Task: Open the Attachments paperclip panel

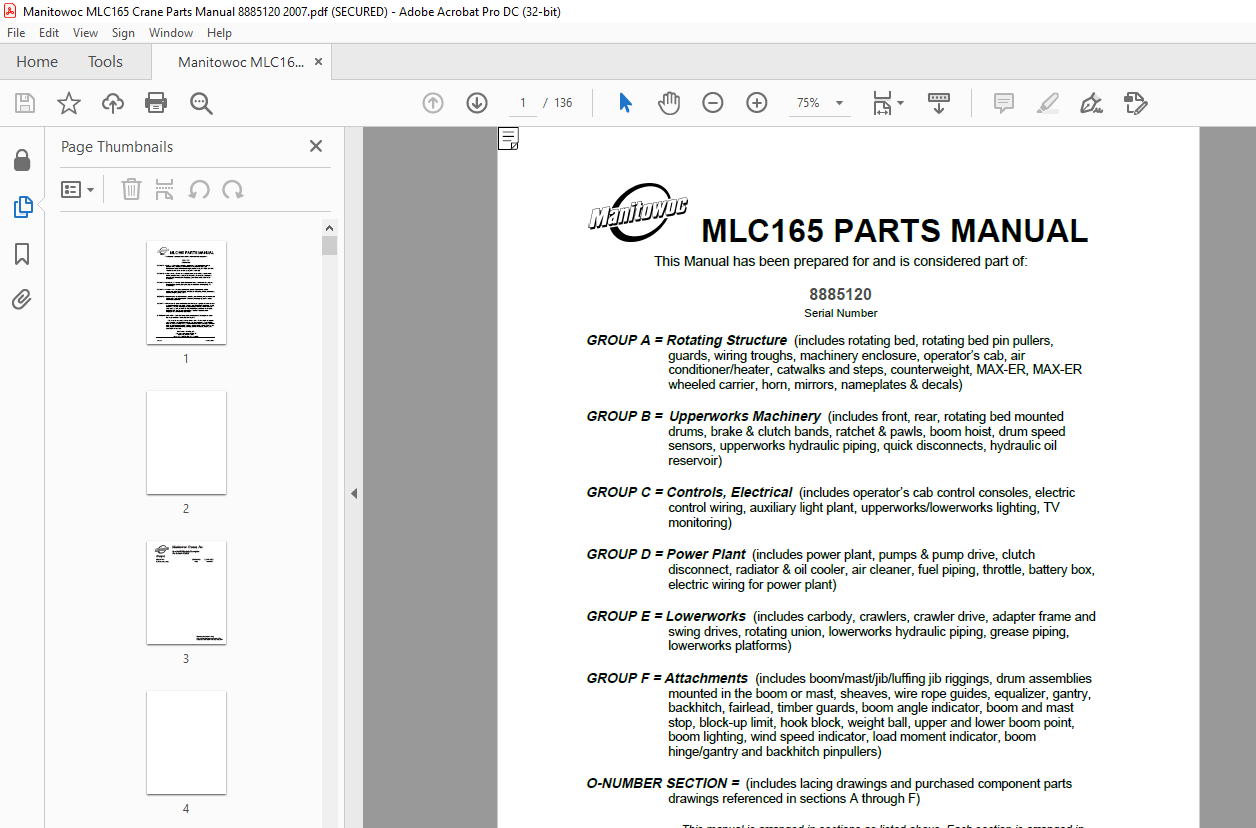Action: click(x=22, y=300)
